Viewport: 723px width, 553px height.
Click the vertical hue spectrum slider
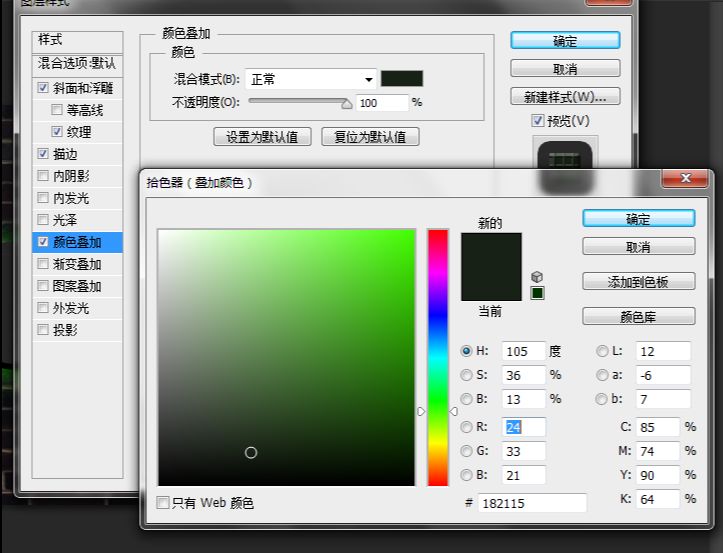[x=438, y=357]
